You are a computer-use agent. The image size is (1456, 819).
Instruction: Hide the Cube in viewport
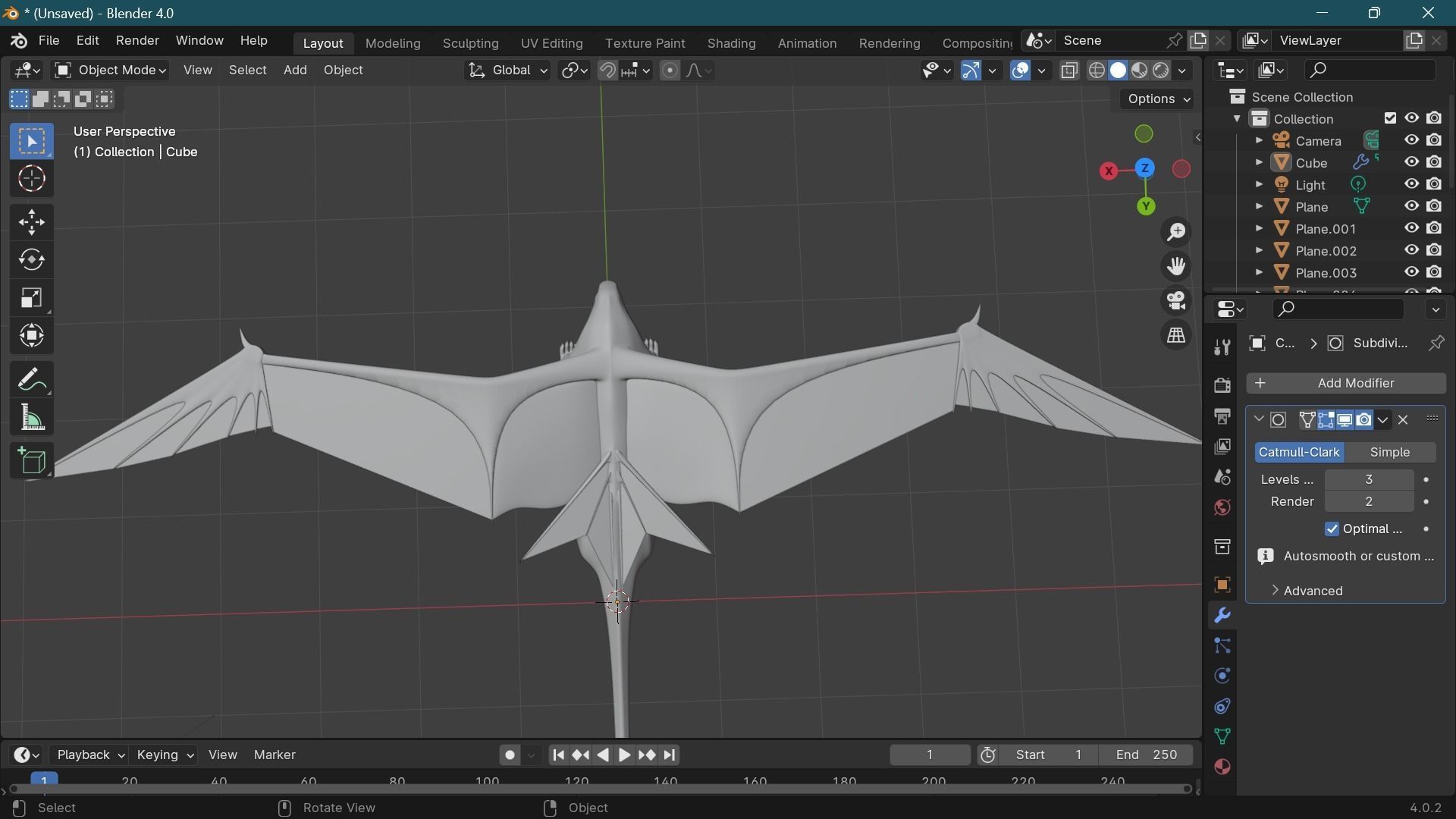click(1411, 162)
